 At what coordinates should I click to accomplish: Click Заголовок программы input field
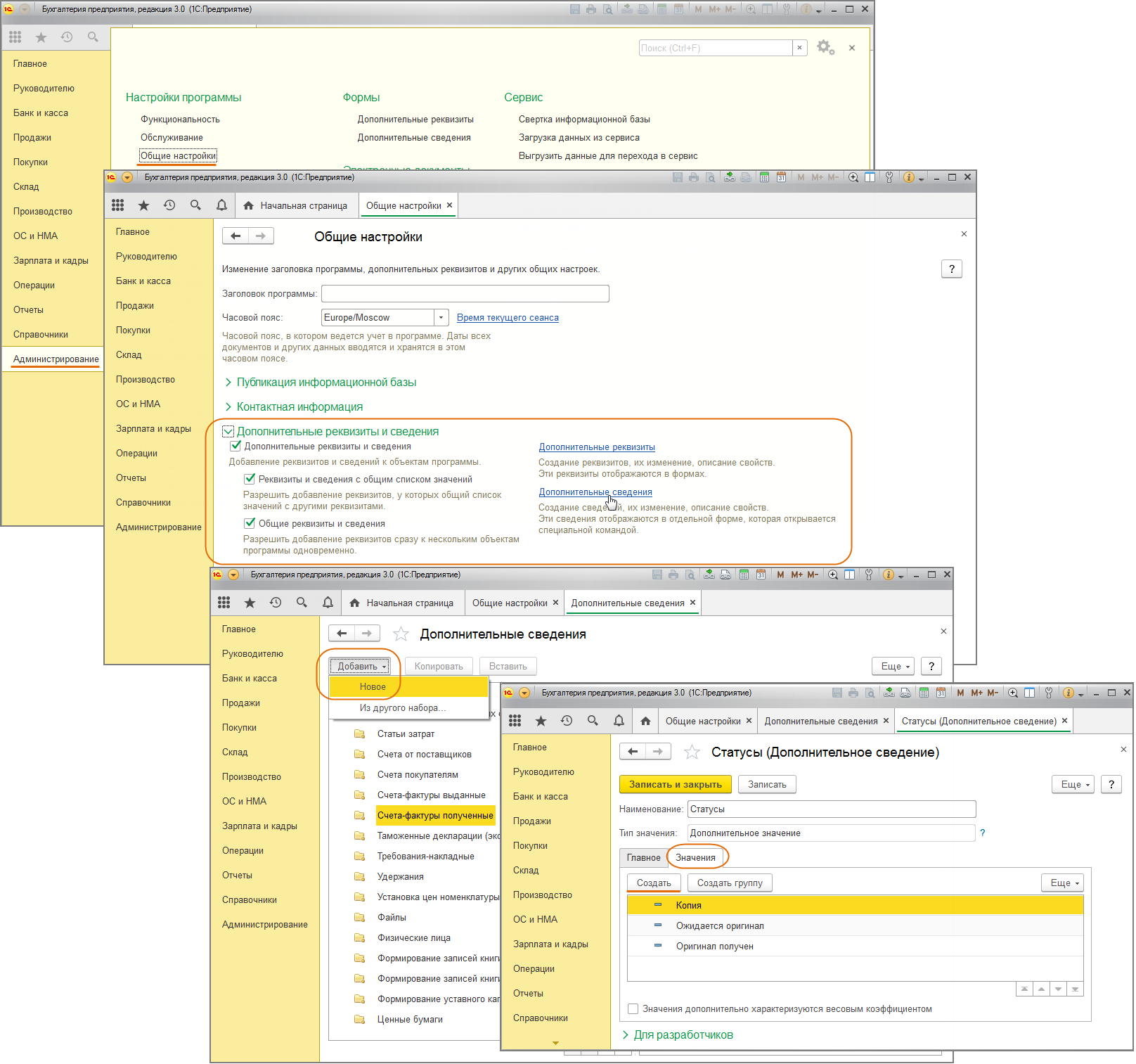pos(465,293)
